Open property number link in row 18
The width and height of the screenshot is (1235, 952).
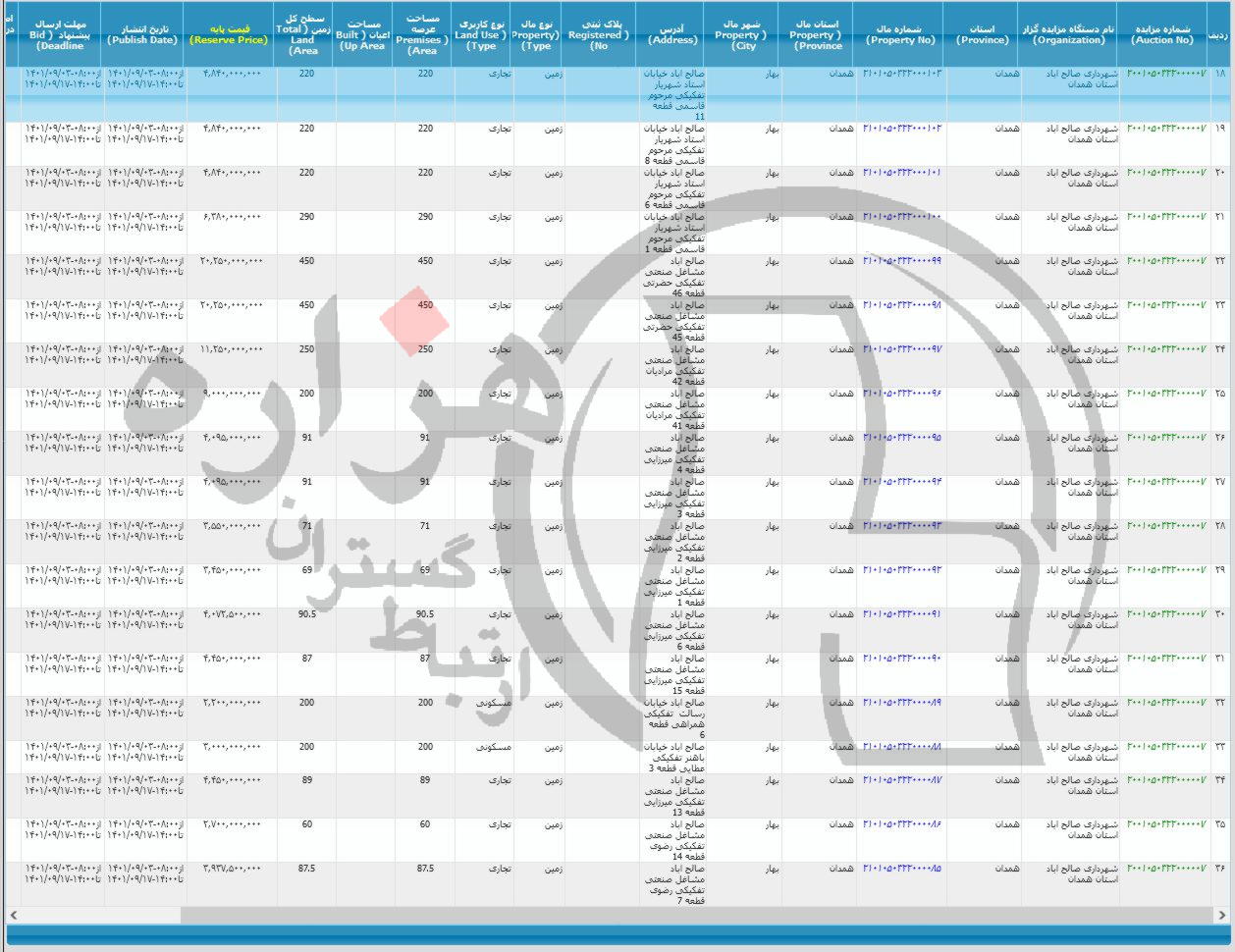click(901, 75)
